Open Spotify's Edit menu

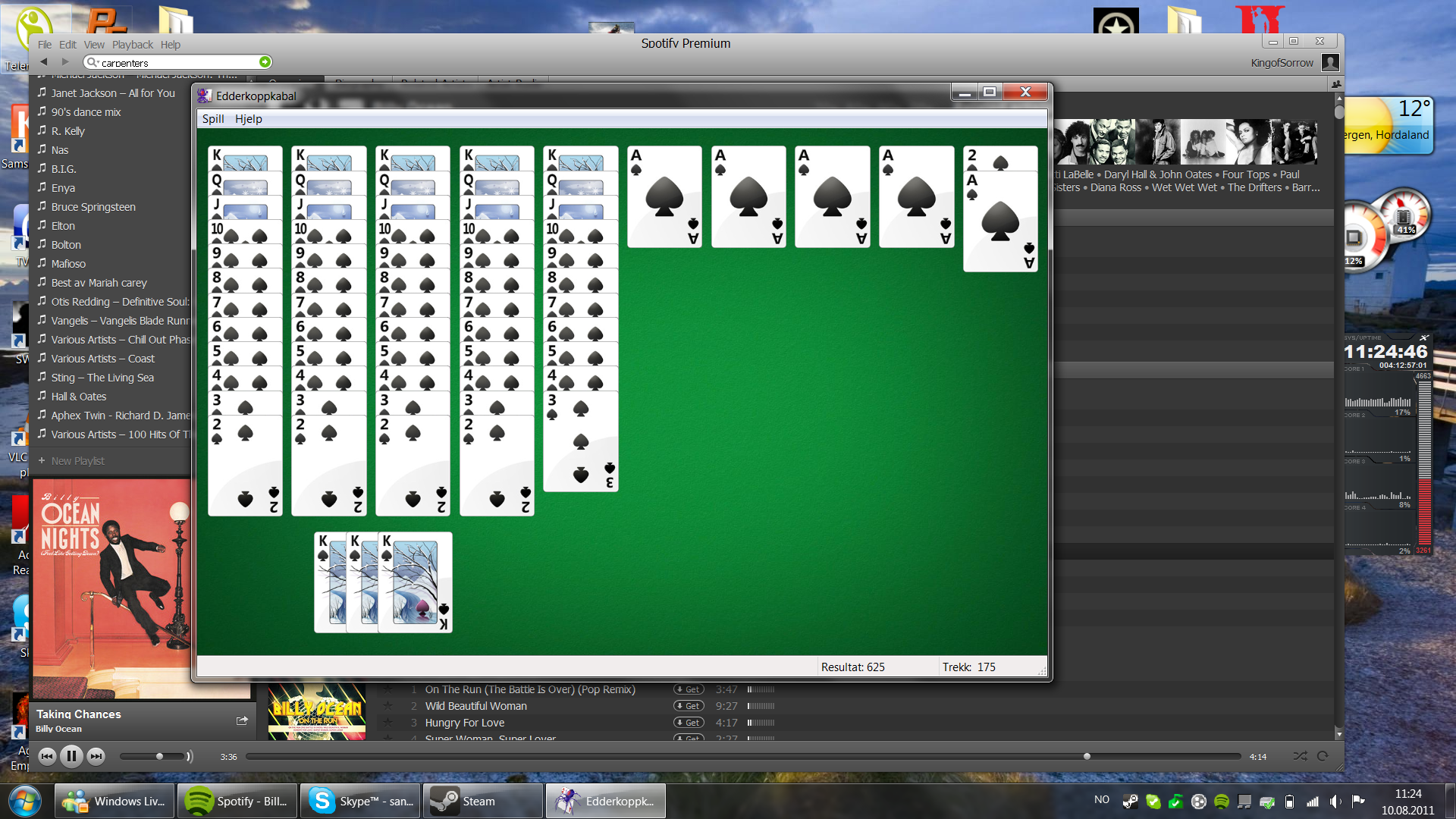click(67, 45)
